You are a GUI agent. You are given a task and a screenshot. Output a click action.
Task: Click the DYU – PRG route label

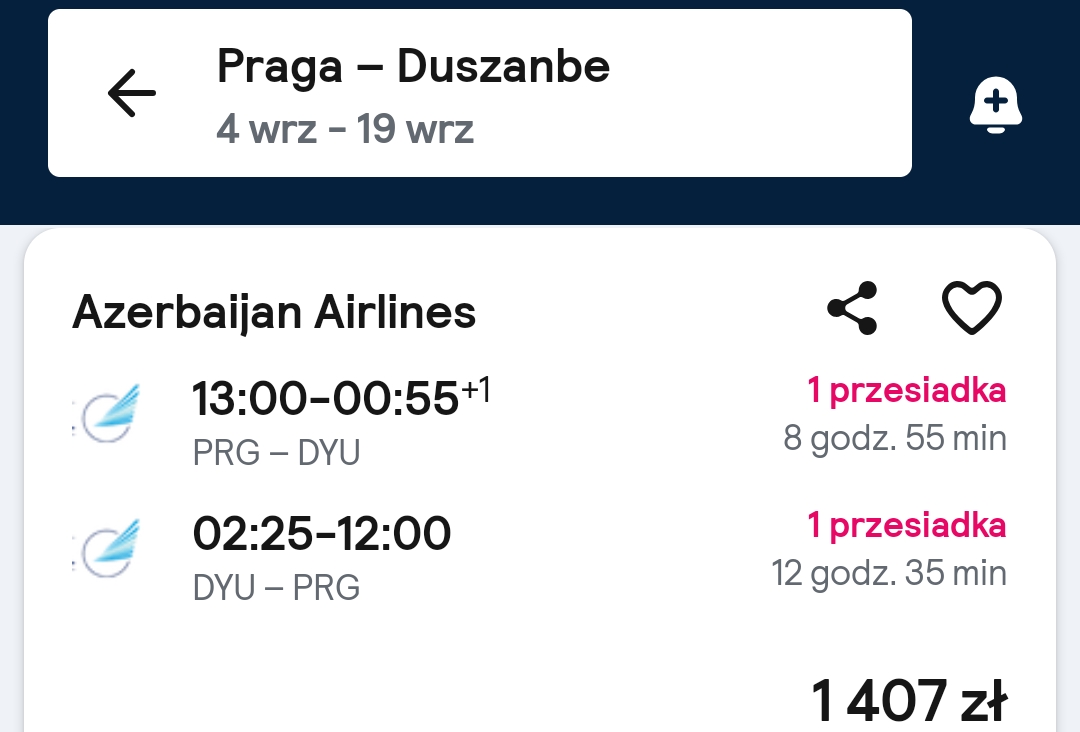click(276, 587)
